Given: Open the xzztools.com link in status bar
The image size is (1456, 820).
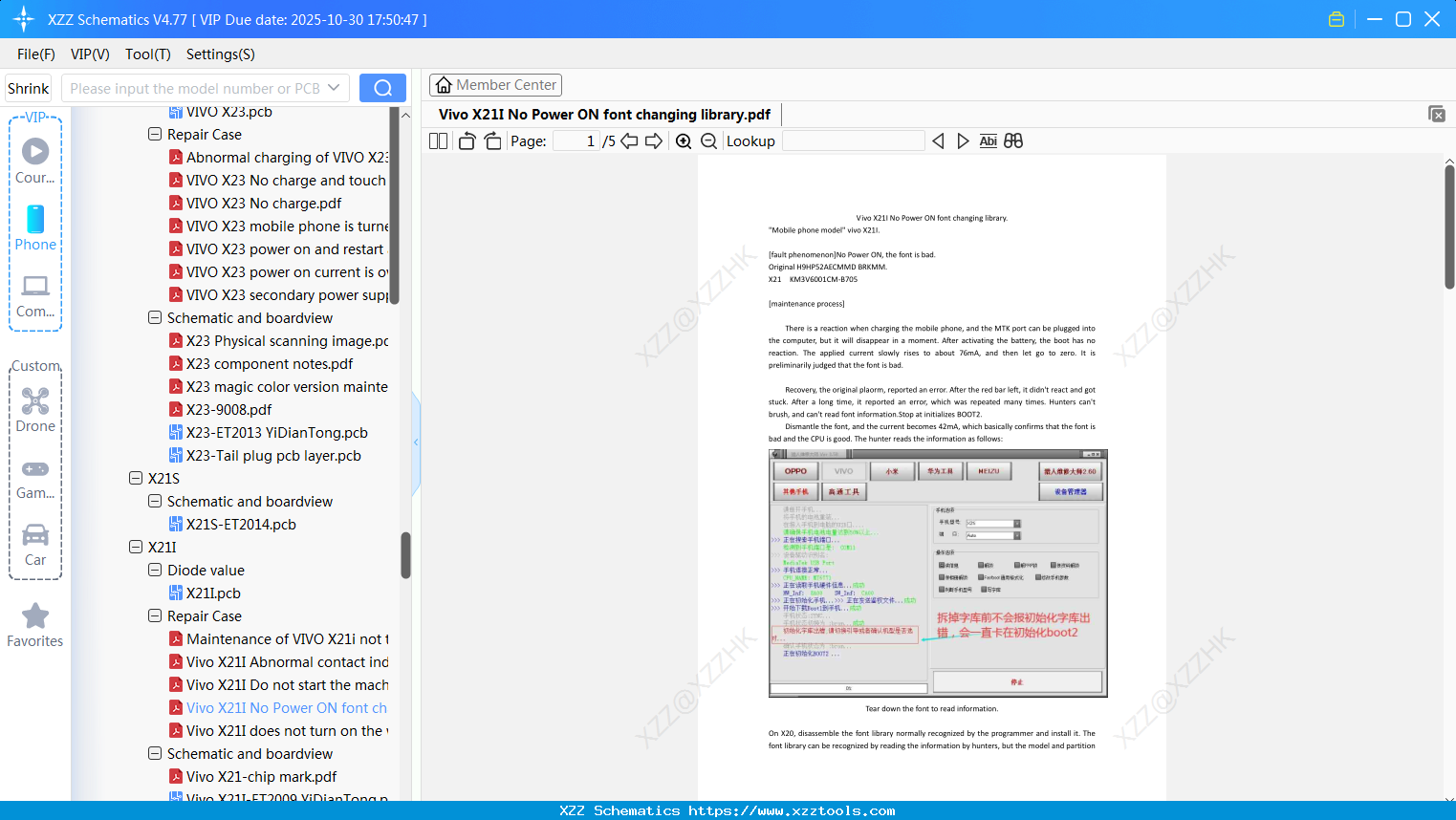Looking at the screenshot, I should 792,811.
